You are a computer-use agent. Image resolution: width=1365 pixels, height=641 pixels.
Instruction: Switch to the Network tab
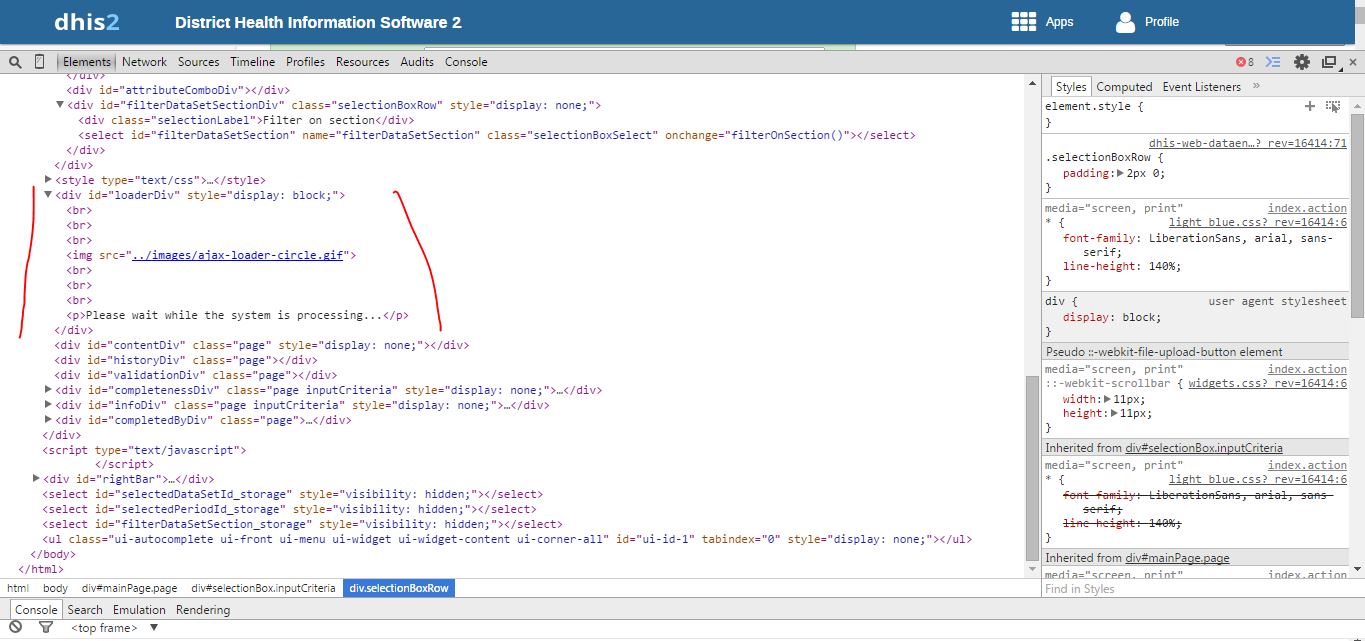tap(144, 62)
